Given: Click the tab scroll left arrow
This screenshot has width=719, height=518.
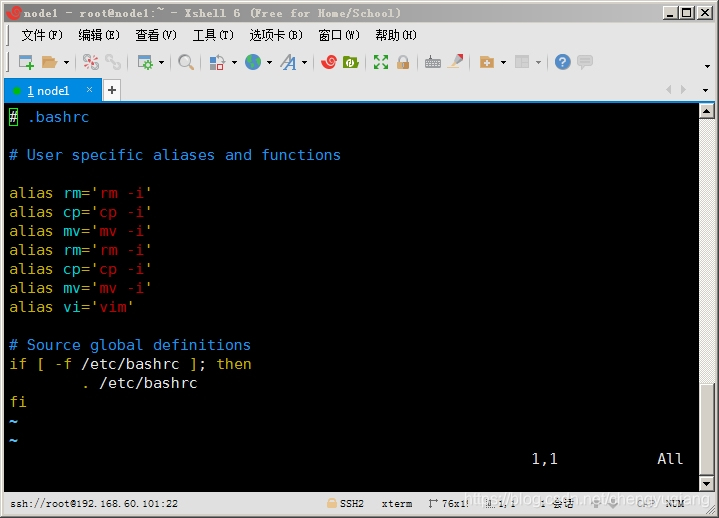Looking at the screenshot, I should pos(669,89).
